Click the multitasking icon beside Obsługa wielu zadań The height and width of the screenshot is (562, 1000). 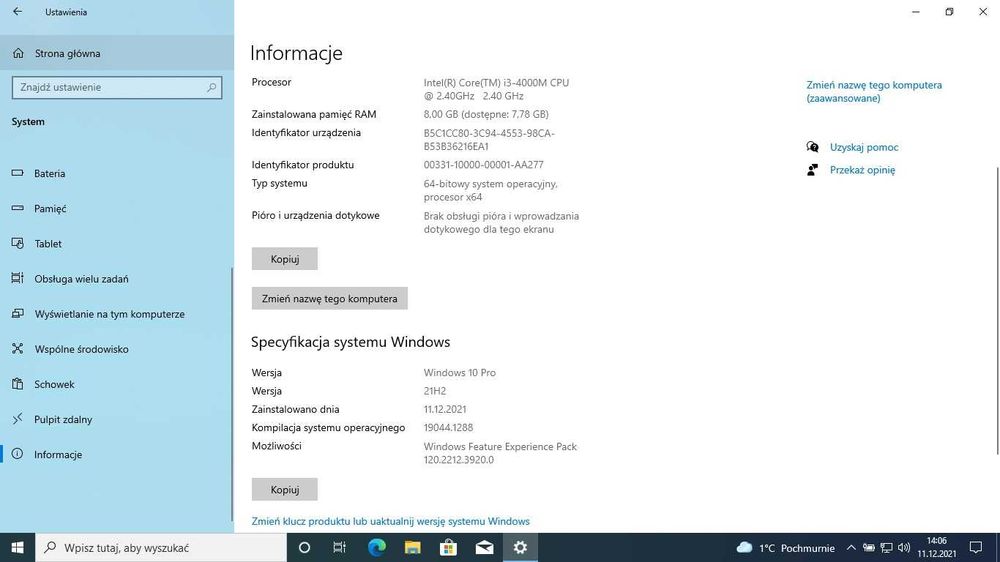[x=17, y=278]
